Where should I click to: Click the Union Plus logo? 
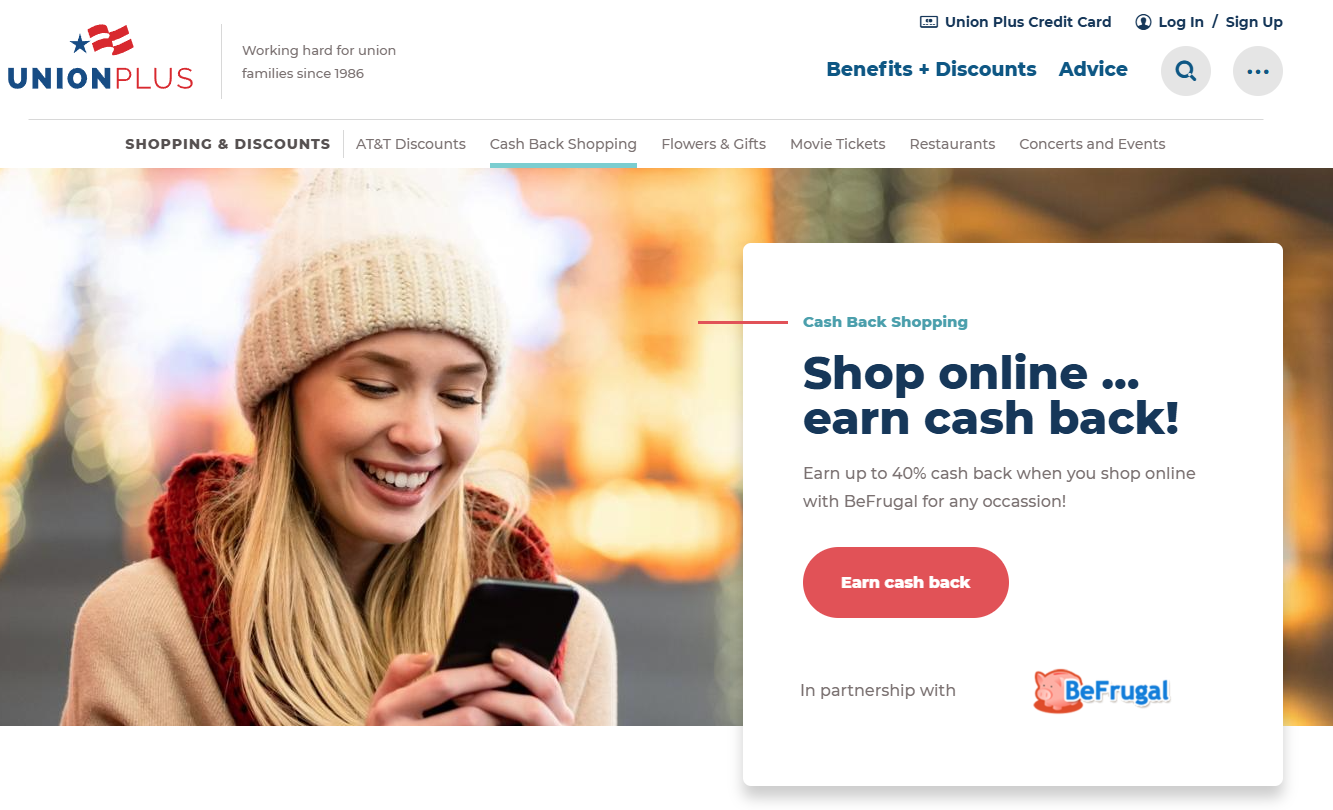pos(100,58)
